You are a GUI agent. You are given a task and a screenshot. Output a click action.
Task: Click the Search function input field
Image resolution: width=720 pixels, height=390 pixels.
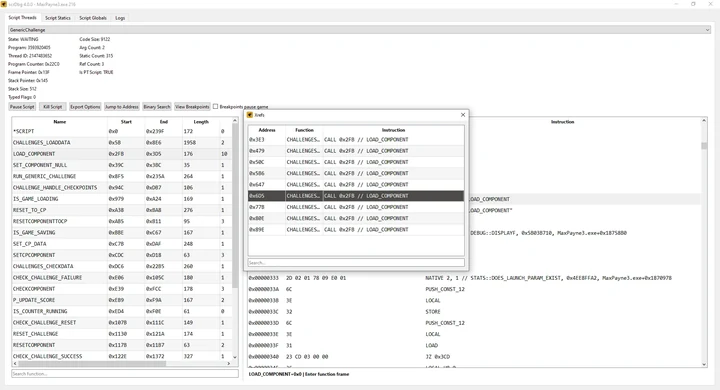click(x=124, y=374)
